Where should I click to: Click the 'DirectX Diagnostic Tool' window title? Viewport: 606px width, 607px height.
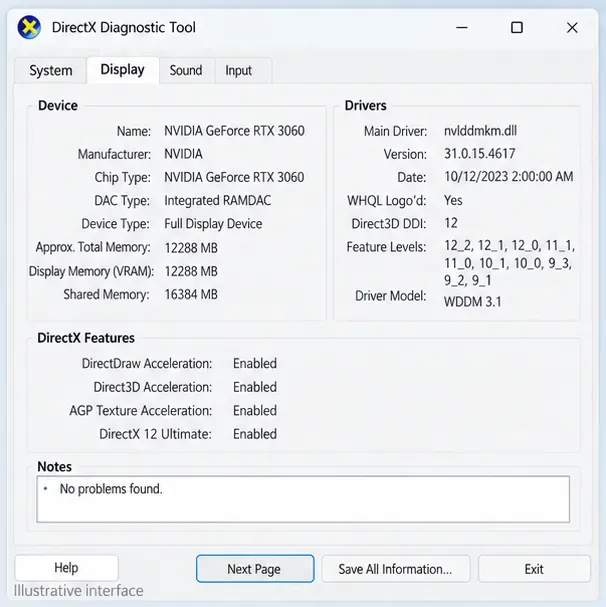124,27
